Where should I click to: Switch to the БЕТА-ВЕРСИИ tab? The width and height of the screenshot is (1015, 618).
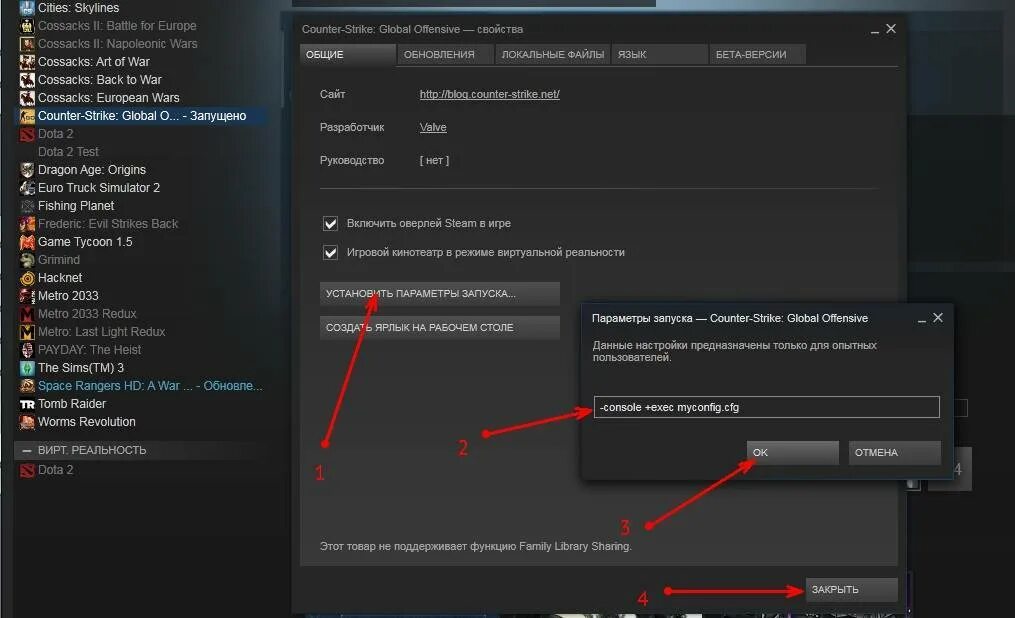tap(757, 54)
